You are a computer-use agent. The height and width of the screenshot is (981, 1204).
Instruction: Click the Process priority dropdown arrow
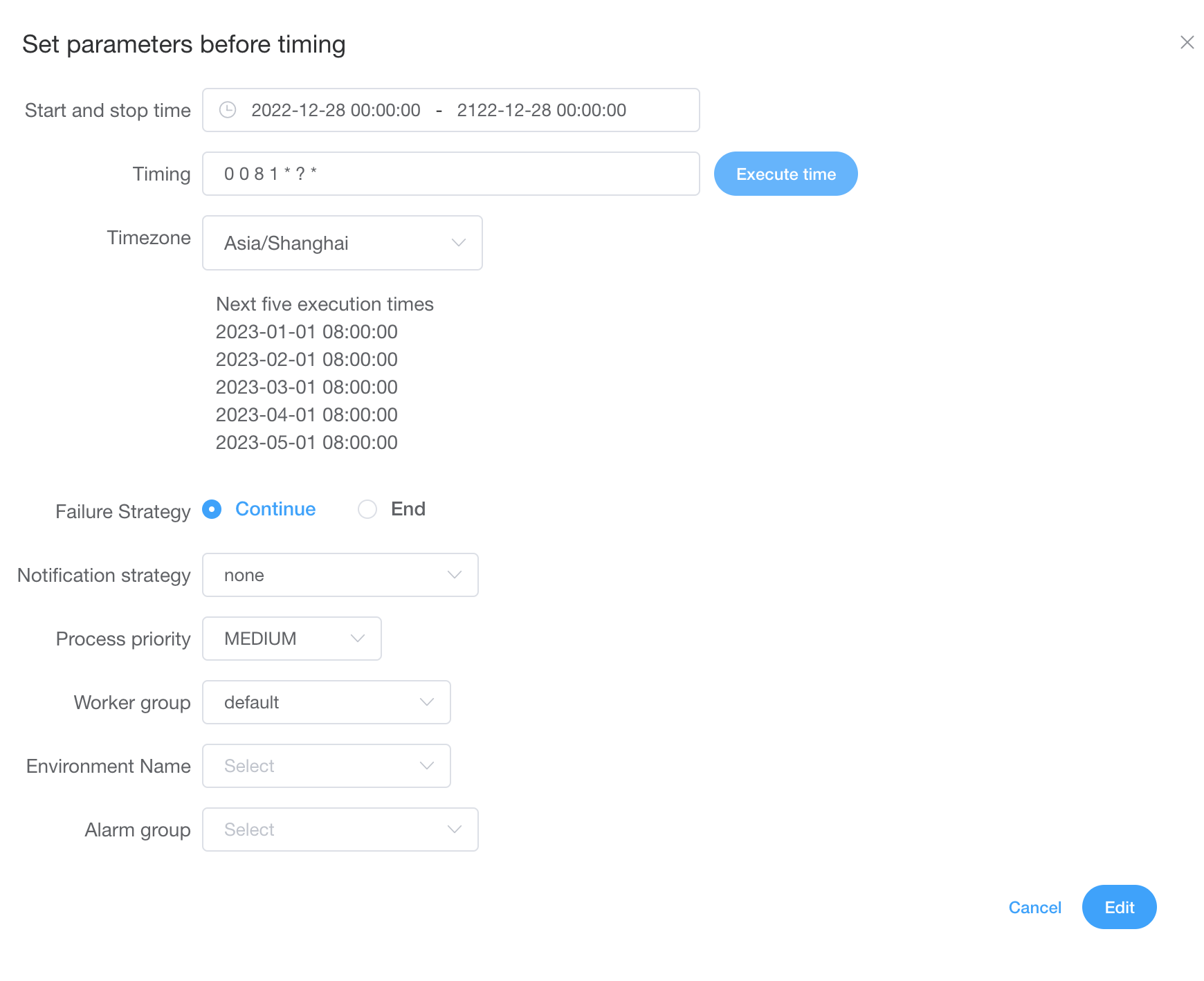[358, 639]
